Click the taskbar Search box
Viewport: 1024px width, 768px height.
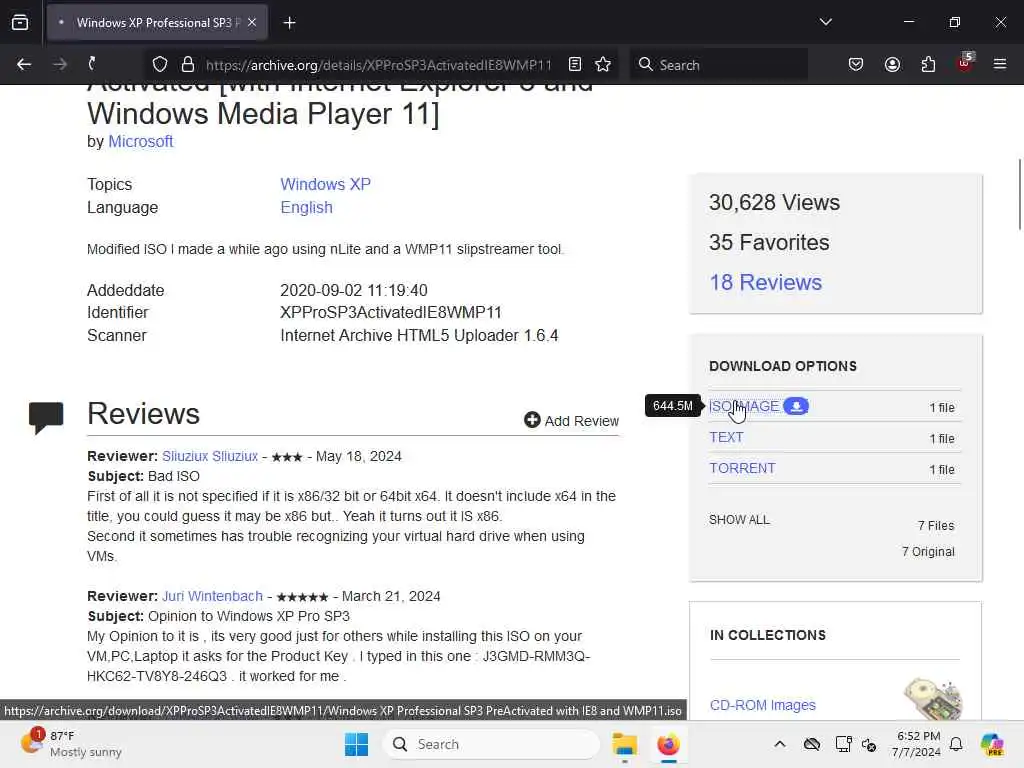[491, 744]
